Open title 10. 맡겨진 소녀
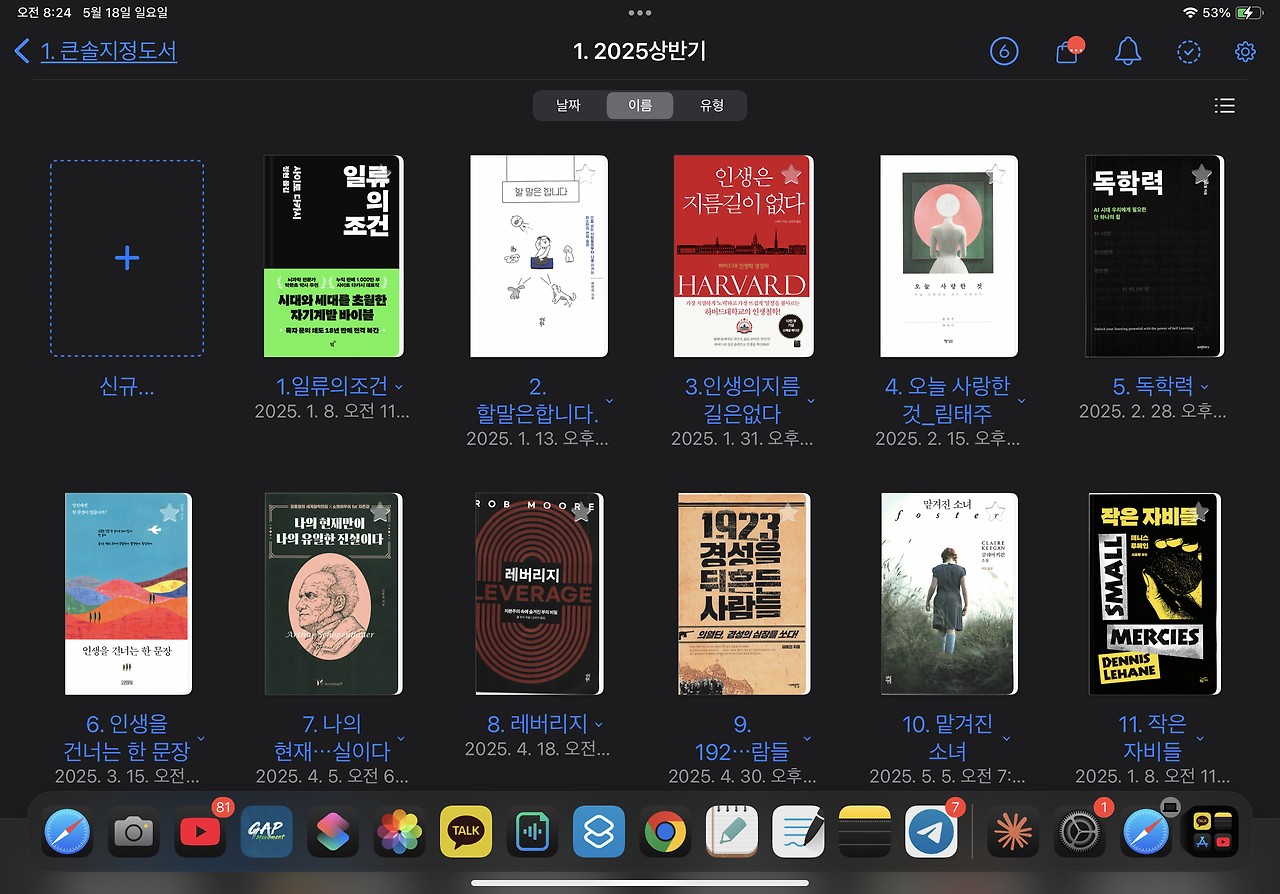Screen dimensions: 1280x894 948,737
